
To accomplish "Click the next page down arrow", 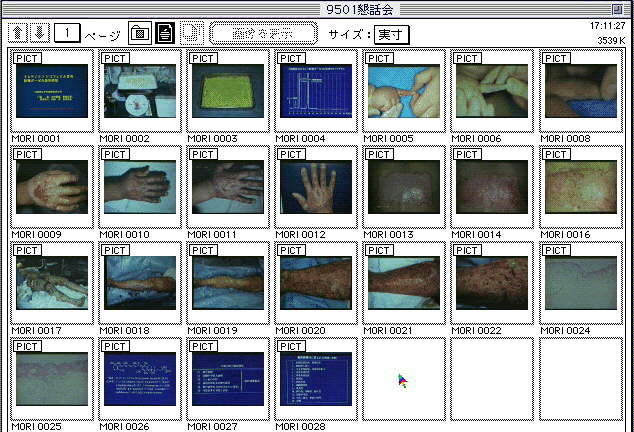I will (x=39, y=34).
